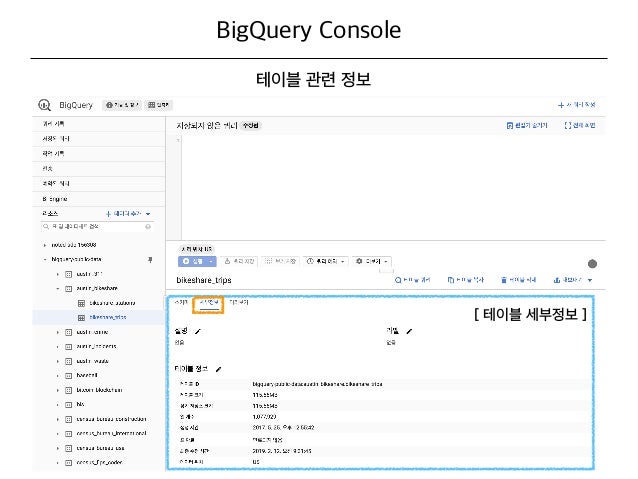
Task: Switch to the Details tab
Action: pyautogui.click(x=208, y=302)
